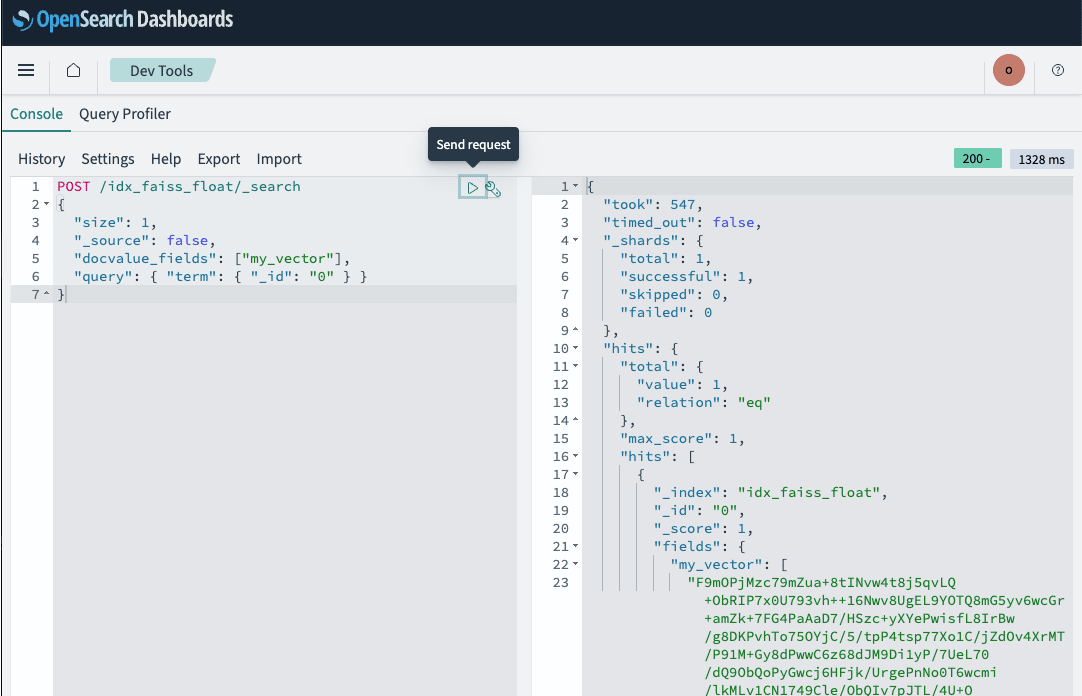Click the "successful": 1 response line
1082x696 pixels.
tap(686, 277)
